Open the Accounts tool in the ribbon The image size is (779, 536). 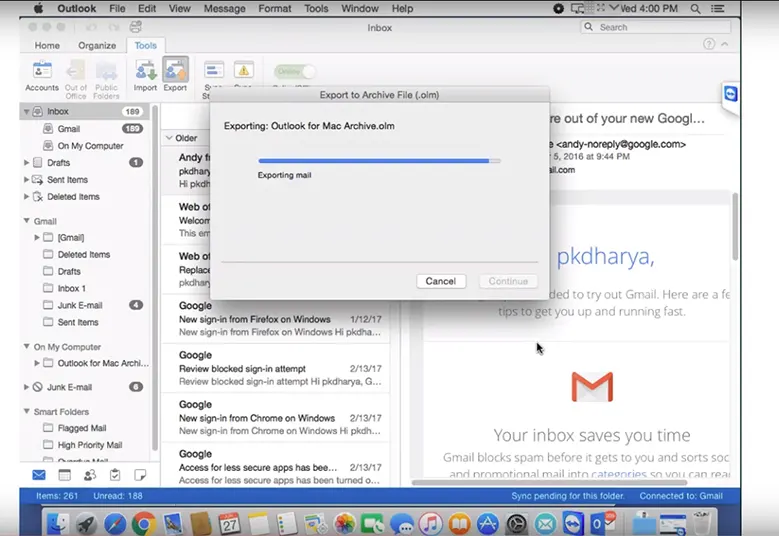pos(42,76)
